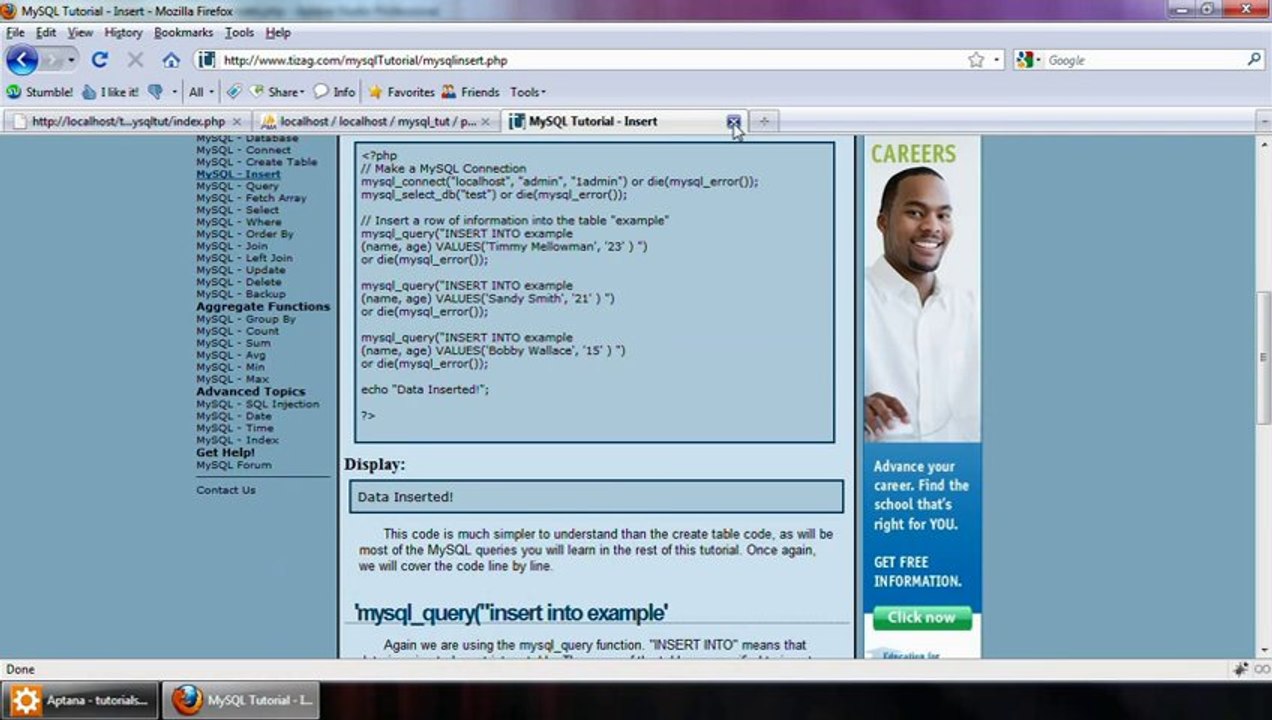Open the Bookmarks menu
This screenshot has width=1272, height=720.
coord(183,32)
